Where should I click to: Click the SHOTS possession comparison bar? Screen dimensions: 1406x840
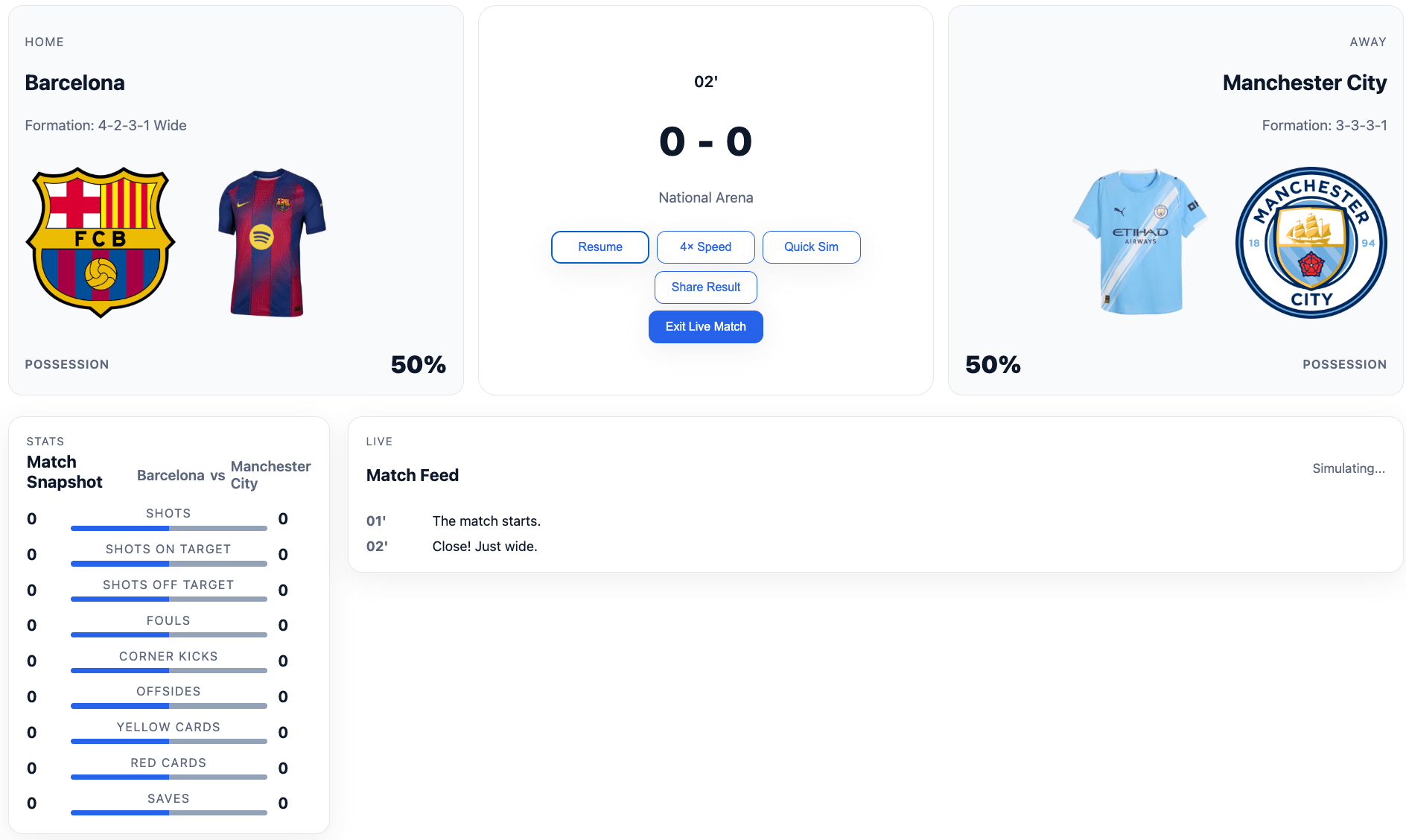168,528
